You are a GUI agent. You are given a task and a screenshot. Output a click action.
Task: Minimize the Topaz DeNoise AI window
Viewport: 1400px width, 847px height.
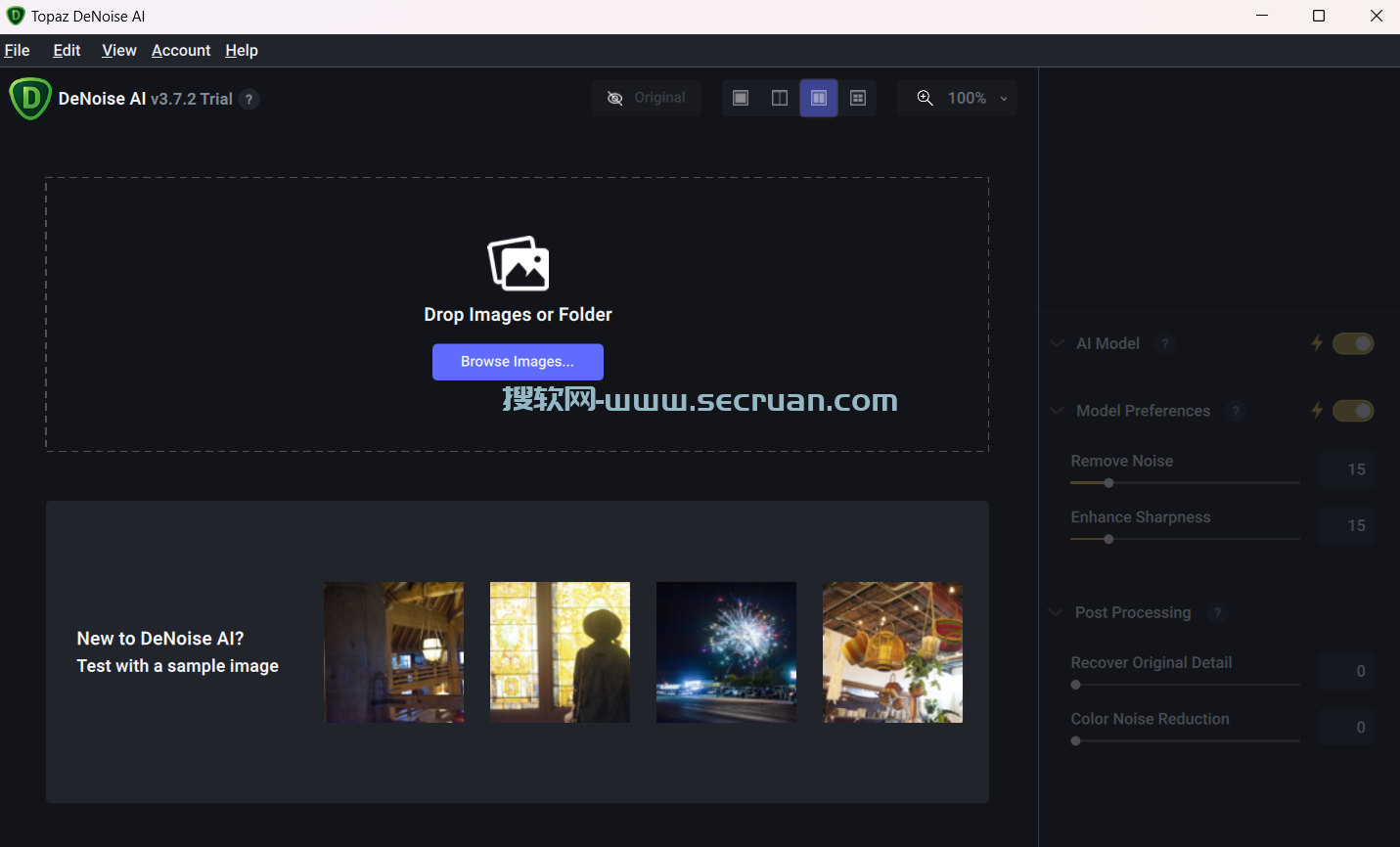pyautogui.click(x=1261, y=16)
